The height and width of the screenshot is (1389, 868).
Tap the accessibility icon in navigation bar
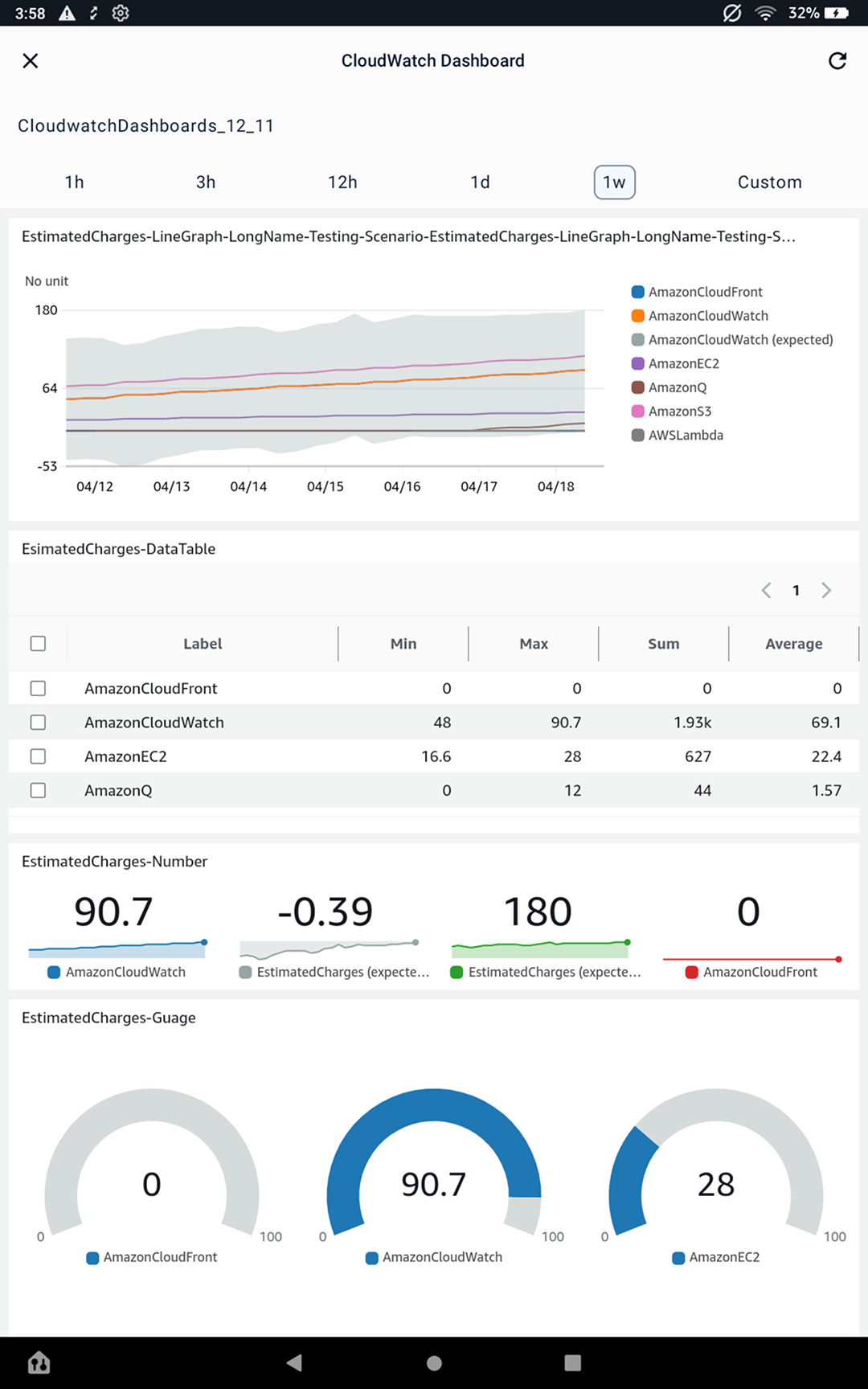tap(39, 1362)
